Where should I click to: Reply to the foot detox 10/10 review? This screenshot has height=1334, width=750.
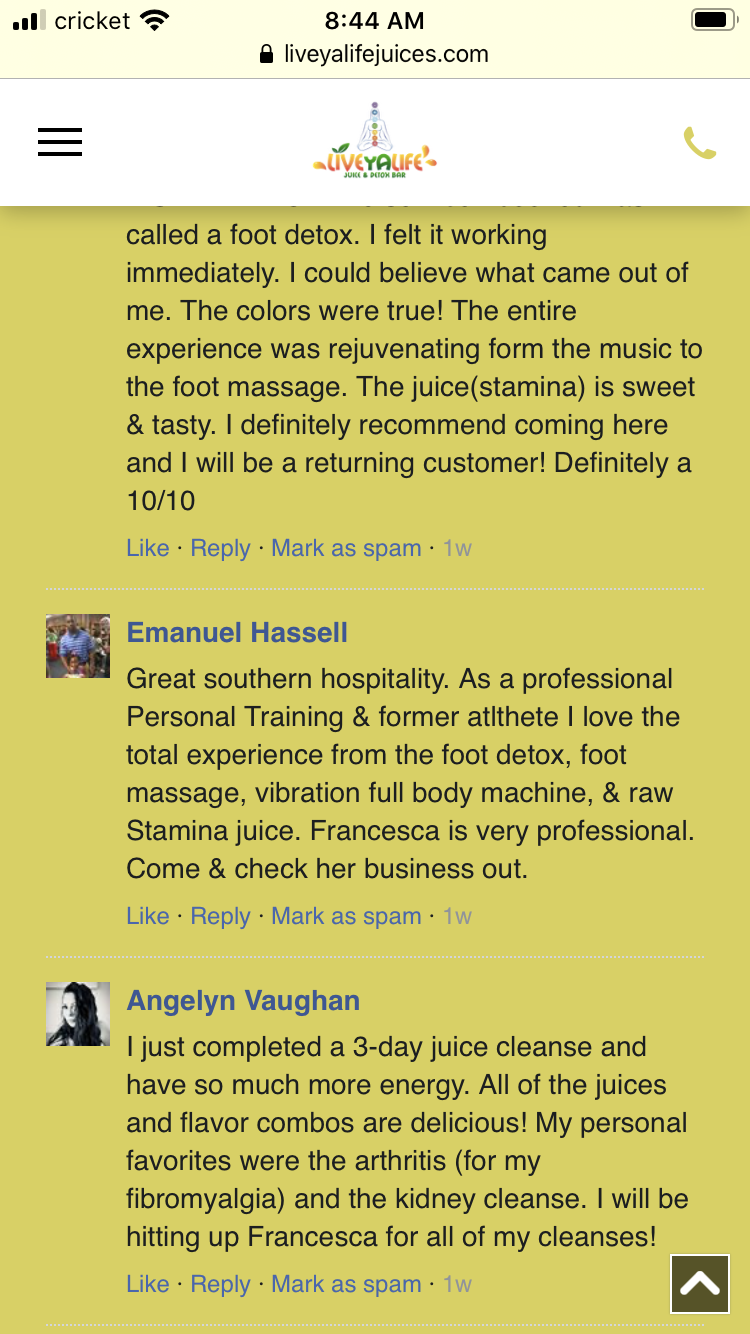pyautogui.click(x=220, y=548)
